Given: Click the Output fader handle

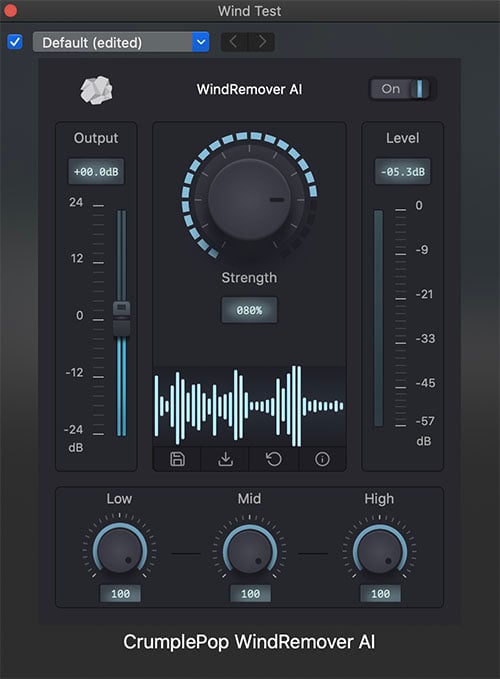Looking at the screenshot, I should click(121, 319).
